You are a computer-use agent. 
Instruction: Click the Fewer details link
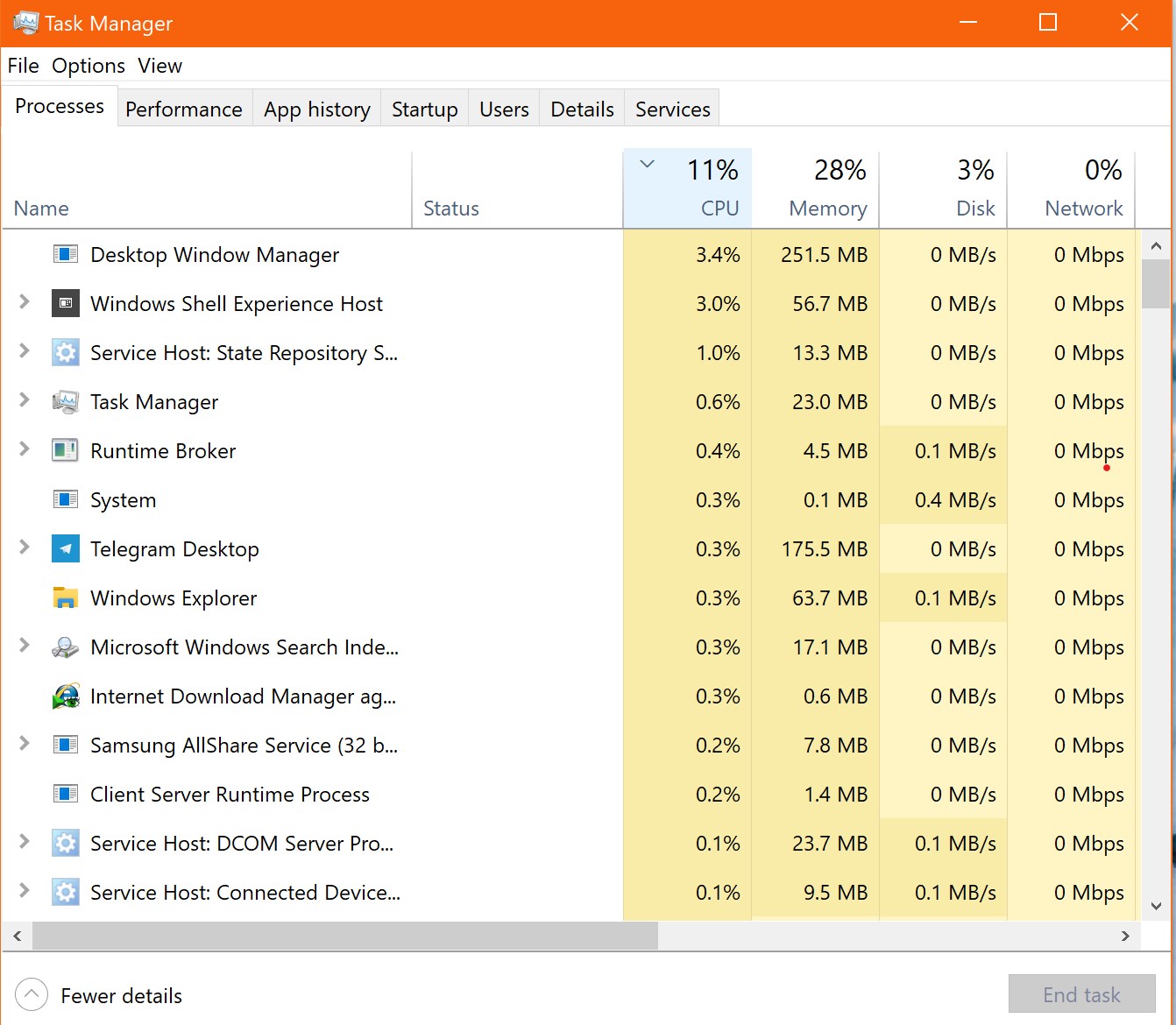pyautogui.click(x=121, y=996)
